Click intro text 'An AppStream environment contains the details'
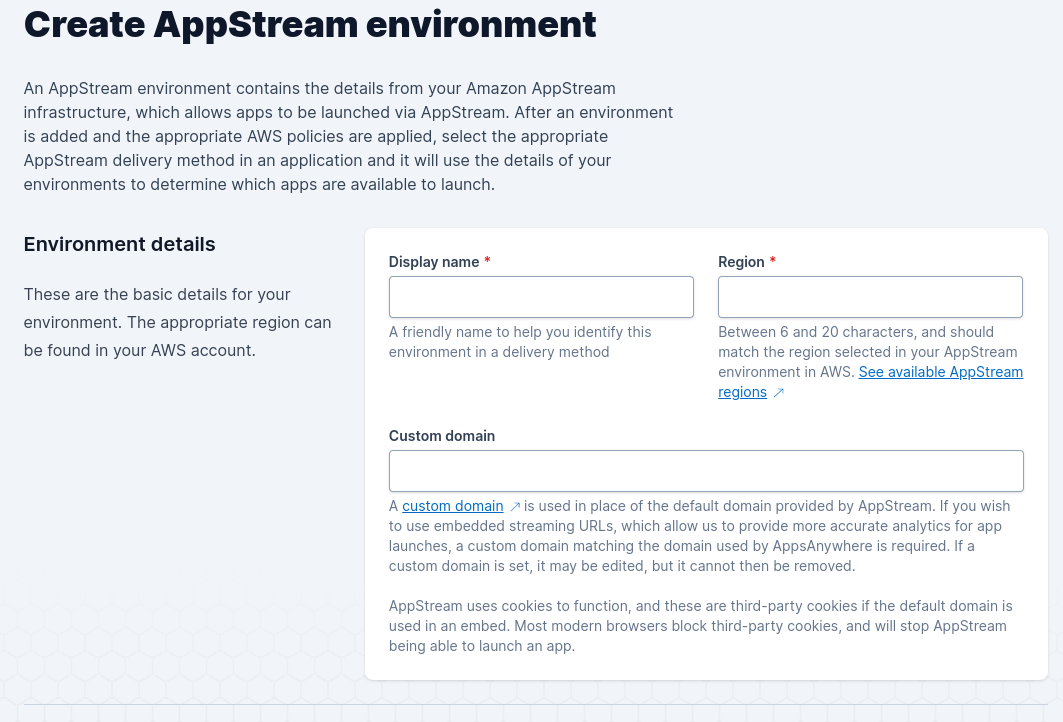1063x722 pixels. point(348,136)
